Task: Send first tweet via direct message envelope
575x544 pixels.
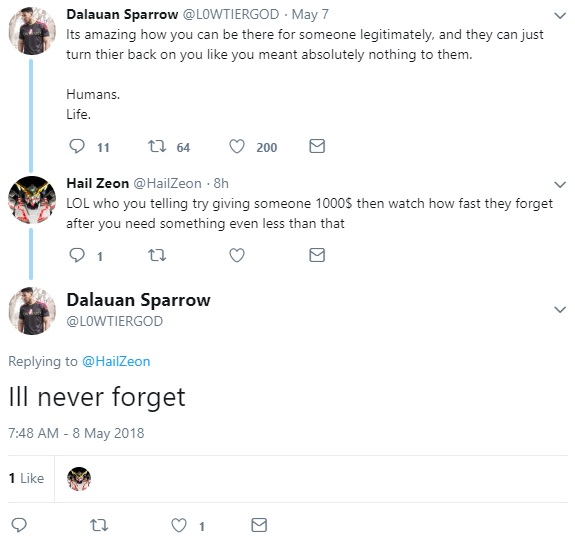Action: coord(317,146)
